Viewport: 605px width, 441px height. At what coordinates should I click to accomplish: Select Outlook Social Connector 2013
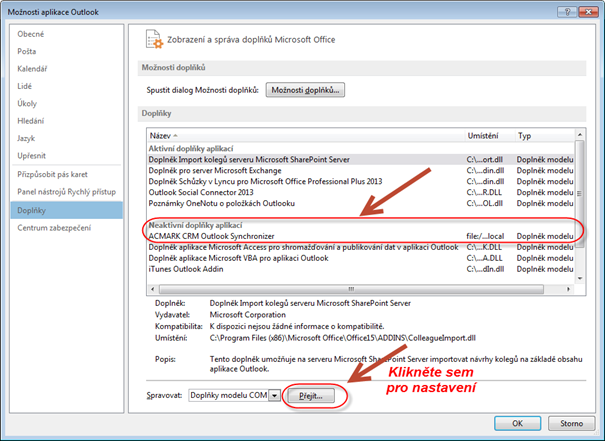(x=361, y=192)
